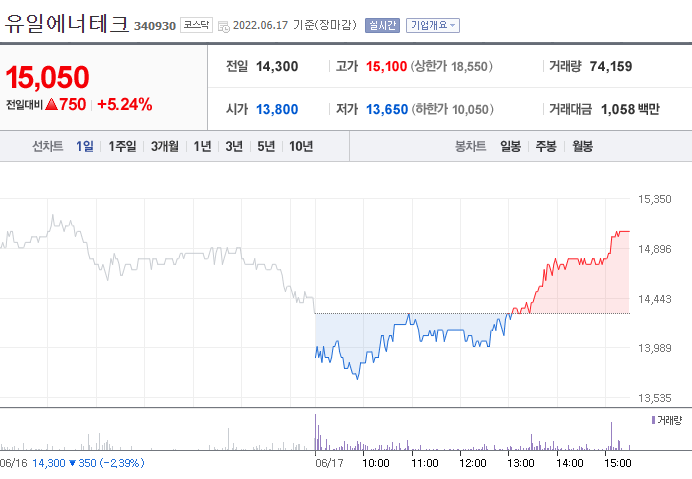Image resolution: width=692 pixels, height=479 pixels.
Task: Switch to the 3개월 chart period
Action: tap(165, 146)
